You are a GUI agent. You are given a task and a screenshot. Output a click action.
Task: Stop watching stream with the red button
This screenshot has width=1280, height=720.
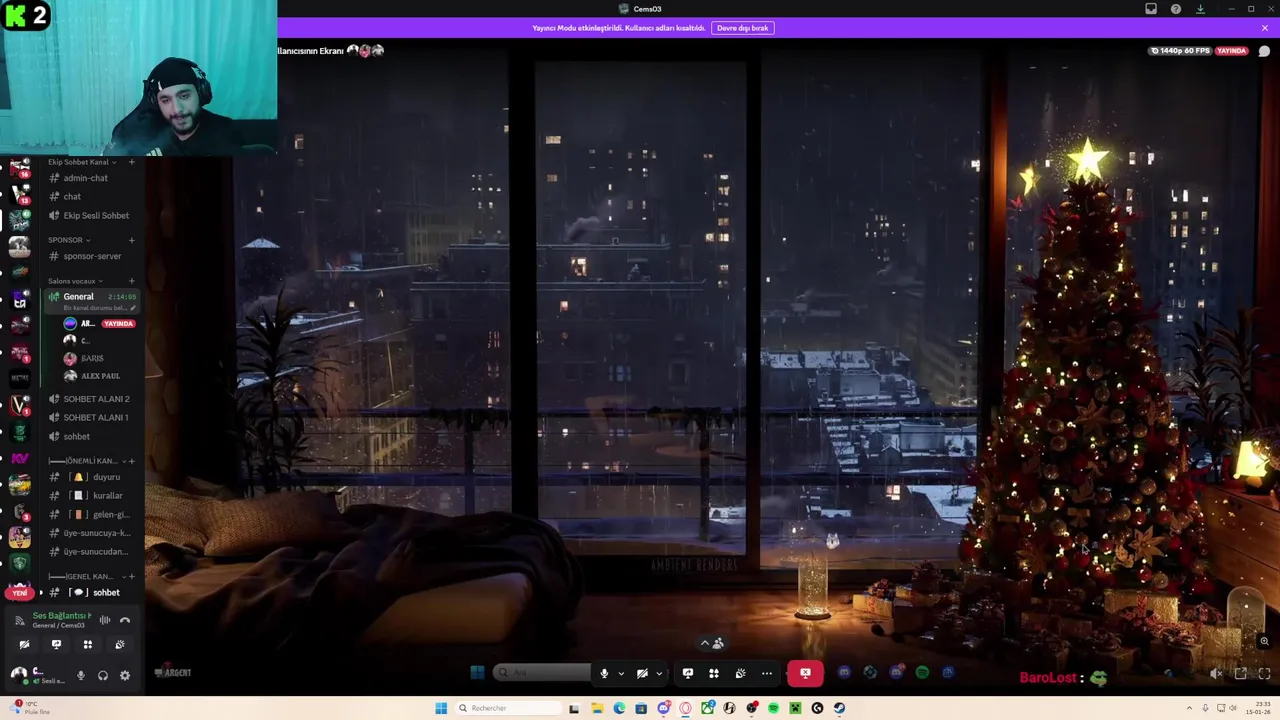(x=805, y=674)
